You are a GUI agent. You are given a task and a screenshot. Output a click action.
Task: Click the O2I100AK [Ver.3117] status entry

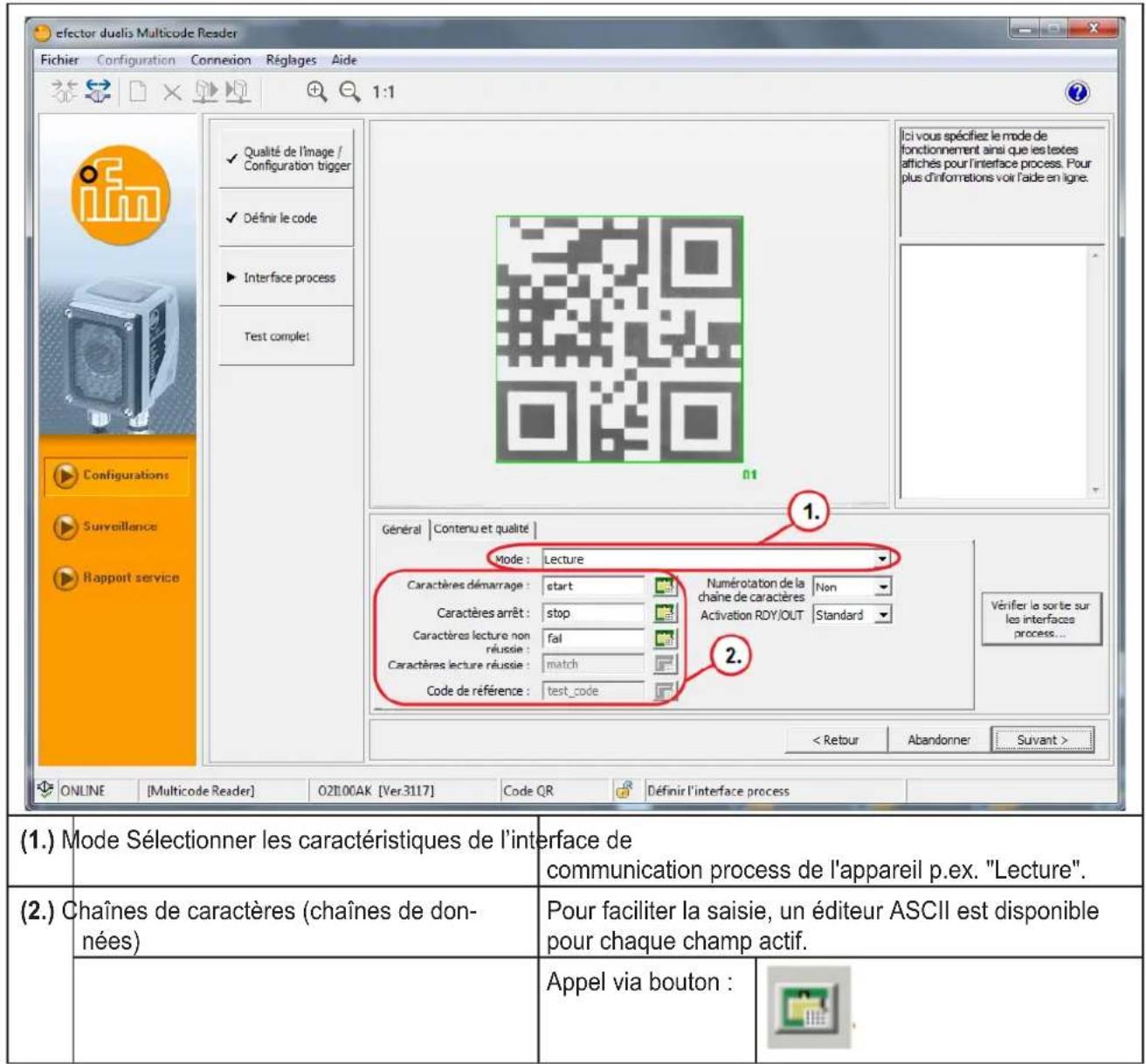point(375,791)
